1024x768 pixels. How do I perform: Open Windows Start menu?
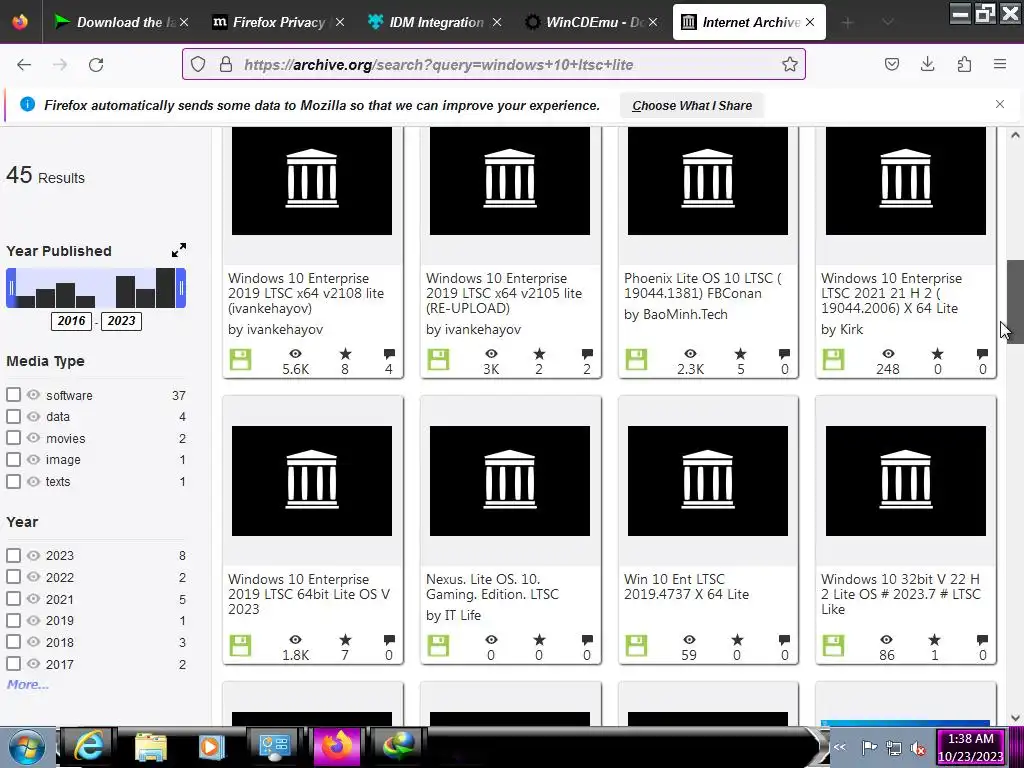tap(25, 746)
